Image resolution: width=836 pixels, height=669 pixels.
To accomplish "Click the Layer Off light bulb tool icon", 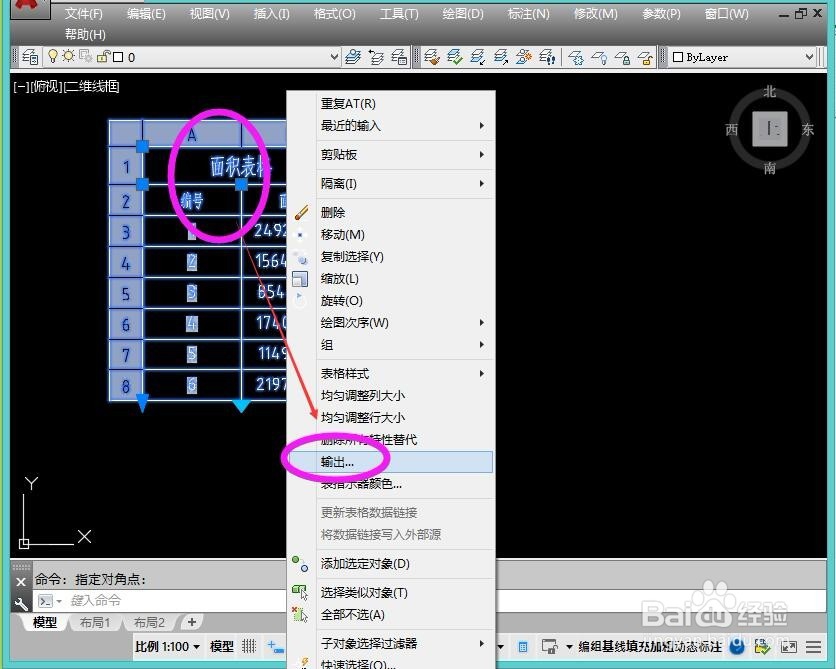I will coord(599,57).
